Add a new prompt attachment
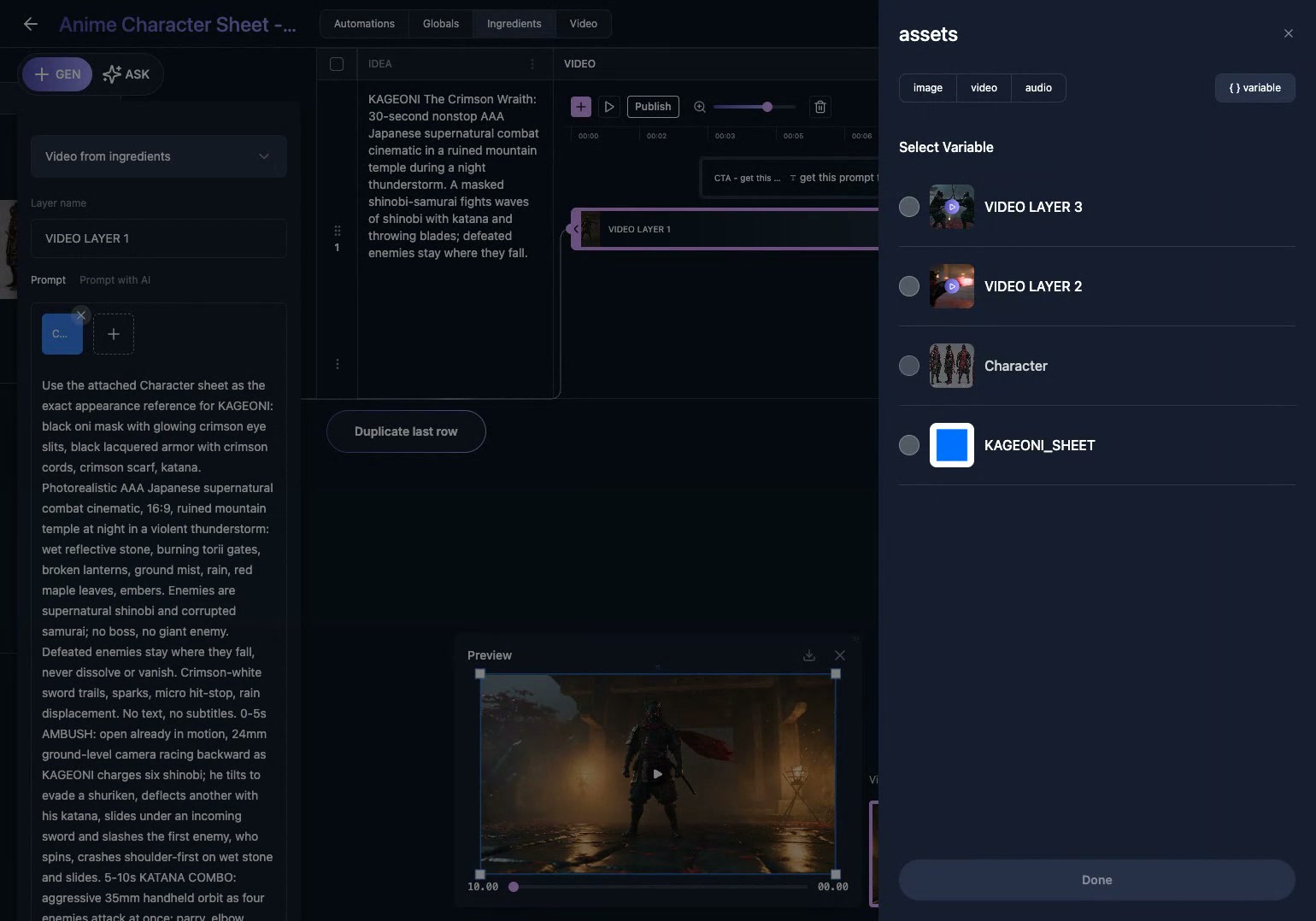The width and height of the screenshot is (1316, 921). 114,334
